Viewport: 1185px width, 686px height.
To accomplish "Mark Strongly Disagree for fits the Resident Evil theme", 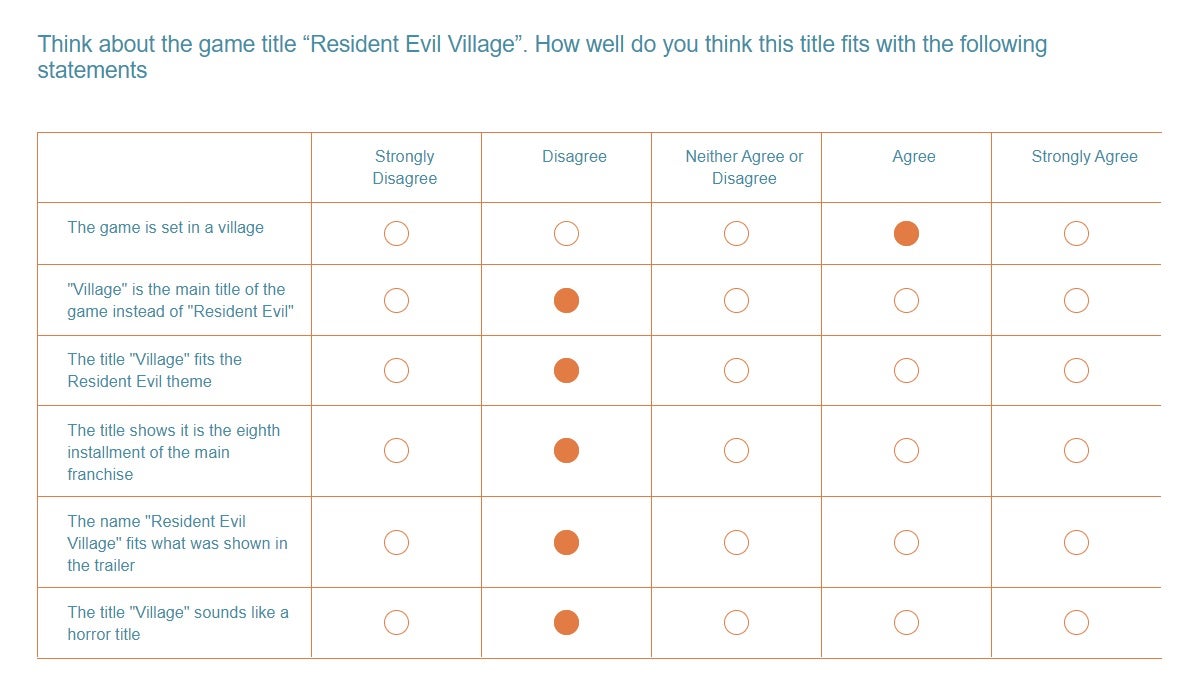I will (396, 370).
